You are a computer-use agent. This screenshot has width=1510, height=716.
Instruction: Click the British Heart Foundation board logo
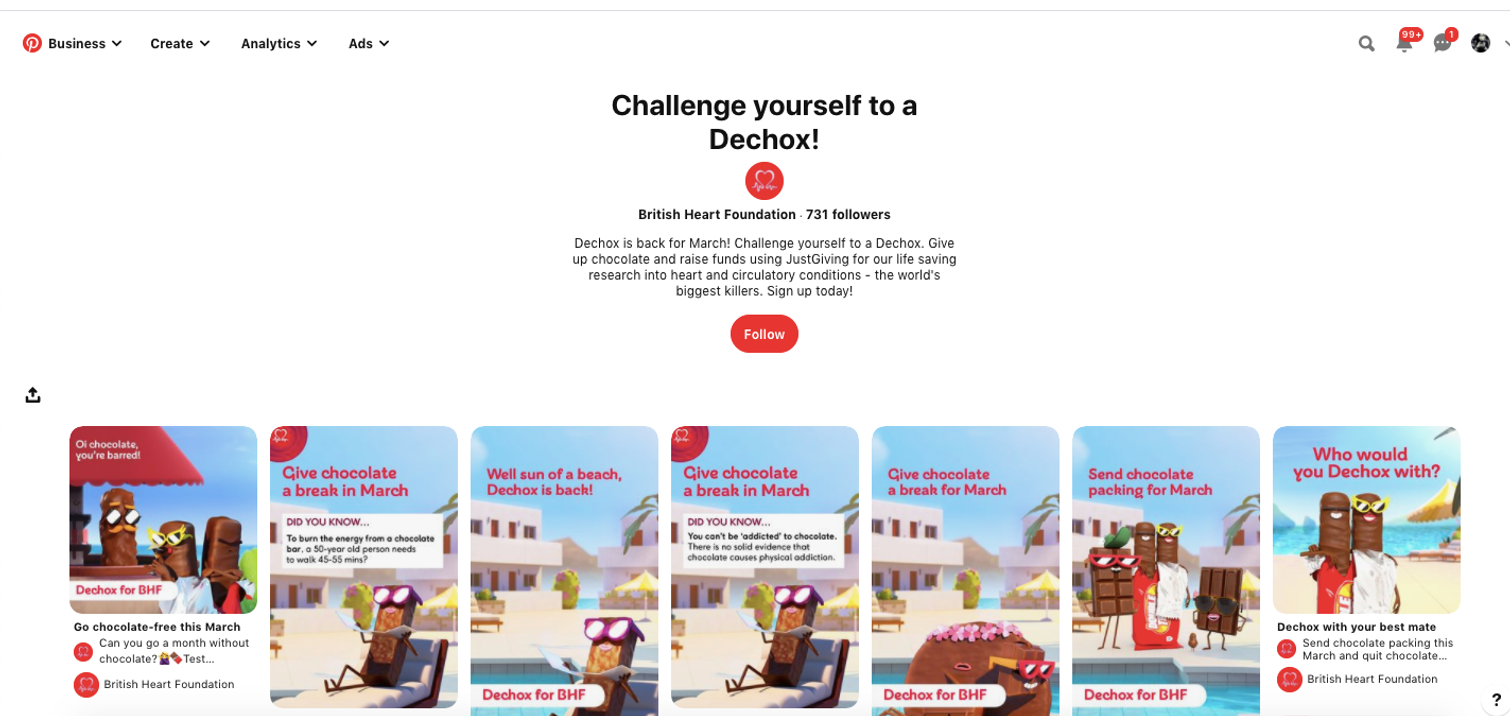764,181
